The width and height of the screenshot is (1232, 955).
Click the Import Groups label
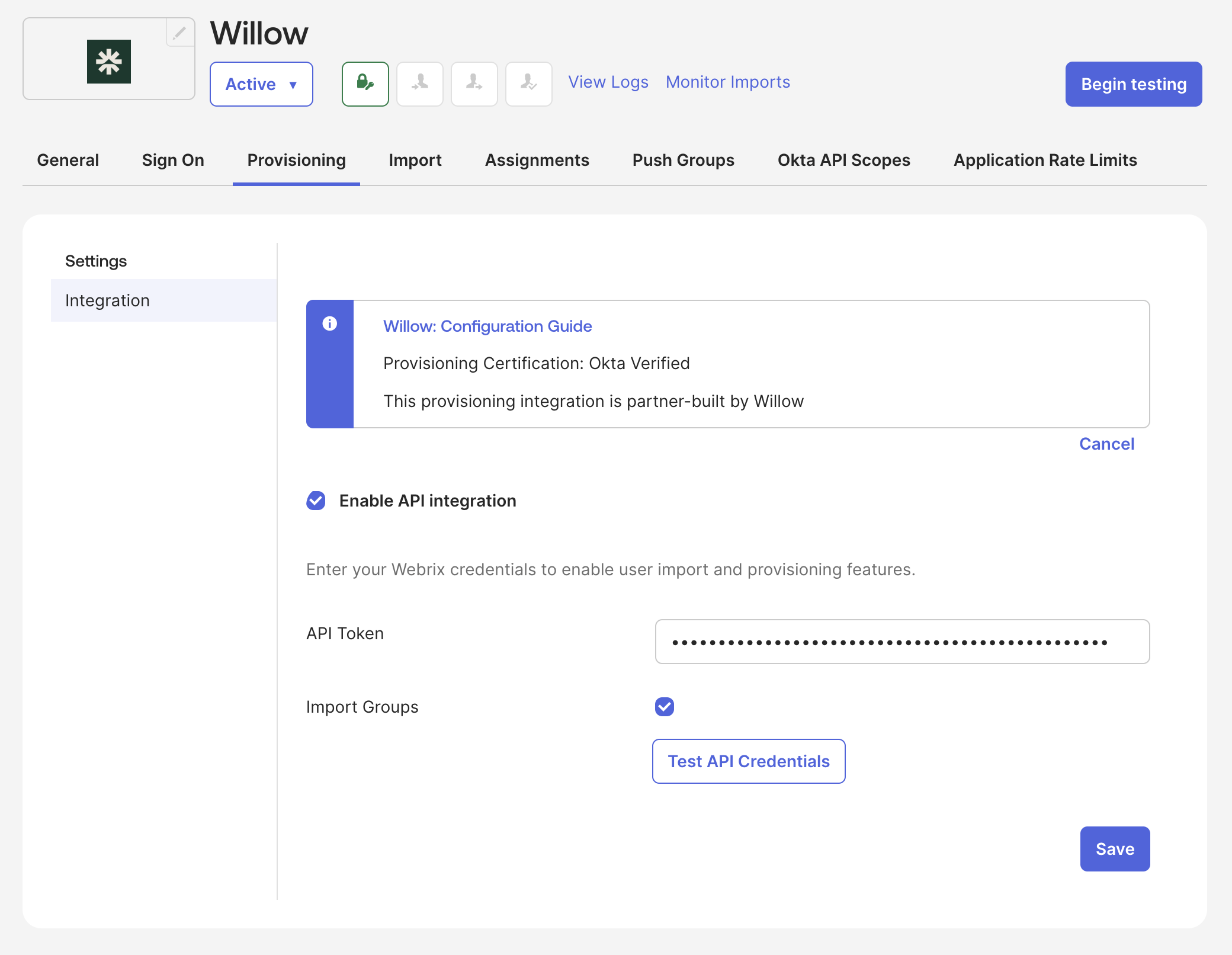[x=362, y=707]
